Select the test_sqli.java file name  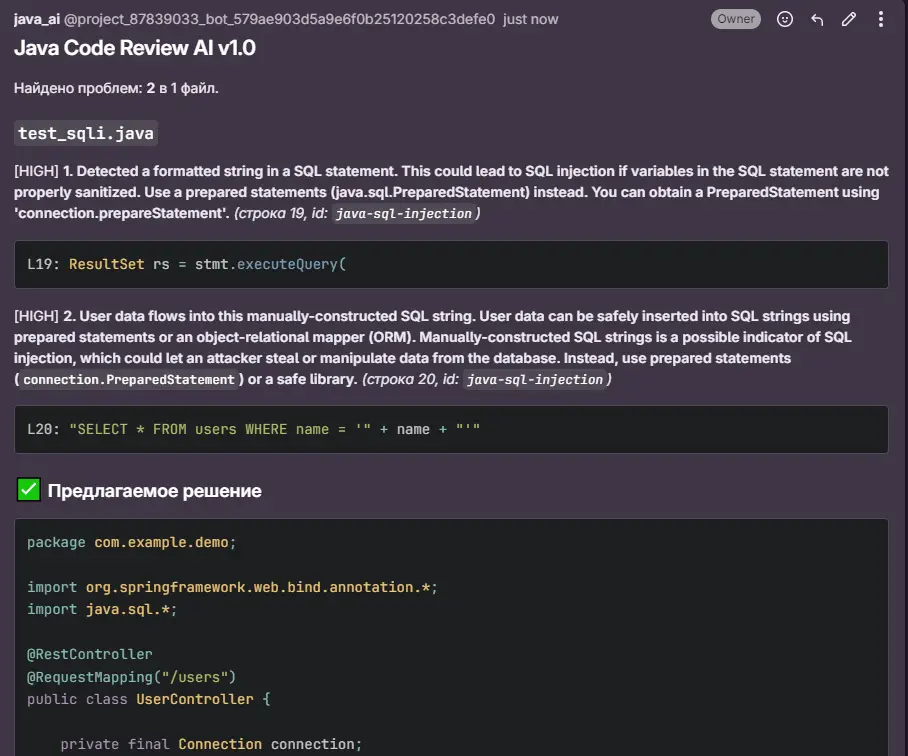click(x=86, y=133)
